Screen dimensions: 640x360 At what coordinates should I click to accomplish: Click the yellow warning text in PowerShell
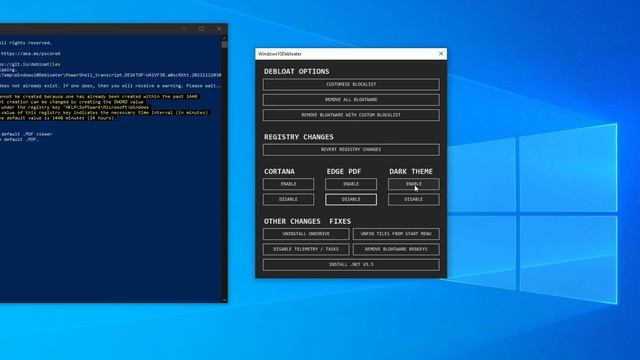[104, 107]
